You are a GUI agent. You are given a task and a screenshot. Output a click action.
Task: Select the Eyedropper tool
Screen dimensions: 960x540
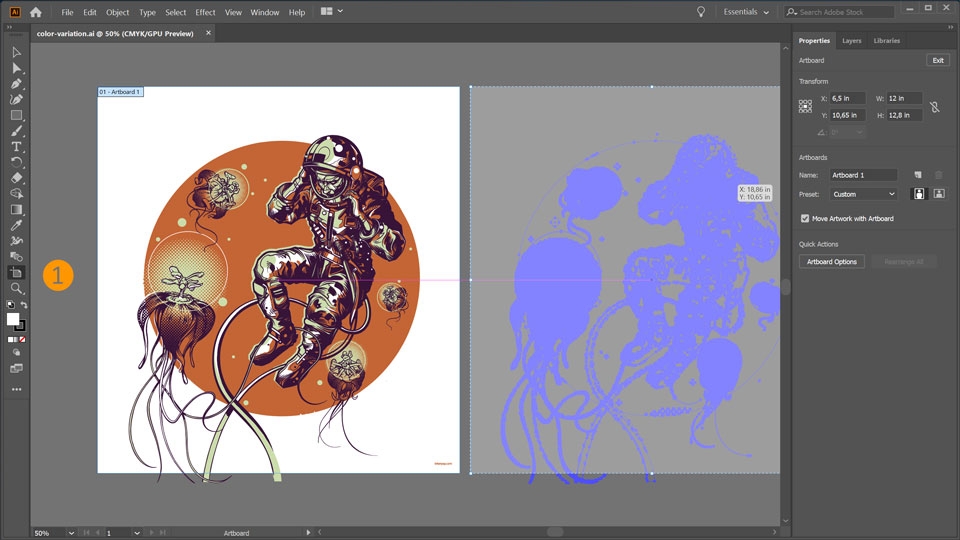coord(17,225)
